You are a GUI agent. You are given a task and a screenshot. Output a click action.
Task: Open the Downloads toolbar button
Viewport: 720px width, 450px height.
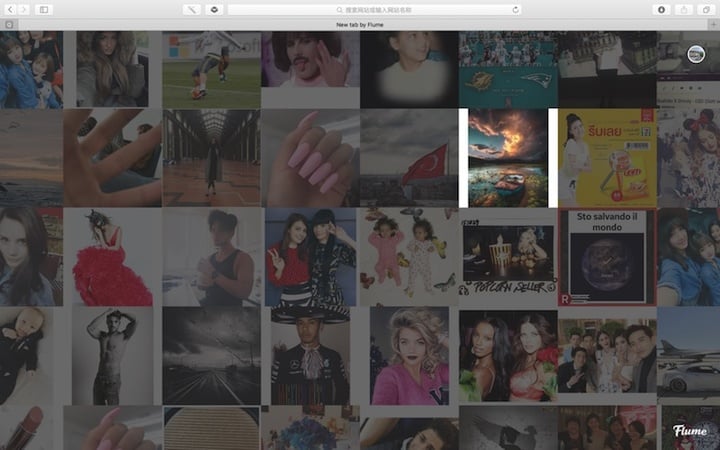point(661,9)
